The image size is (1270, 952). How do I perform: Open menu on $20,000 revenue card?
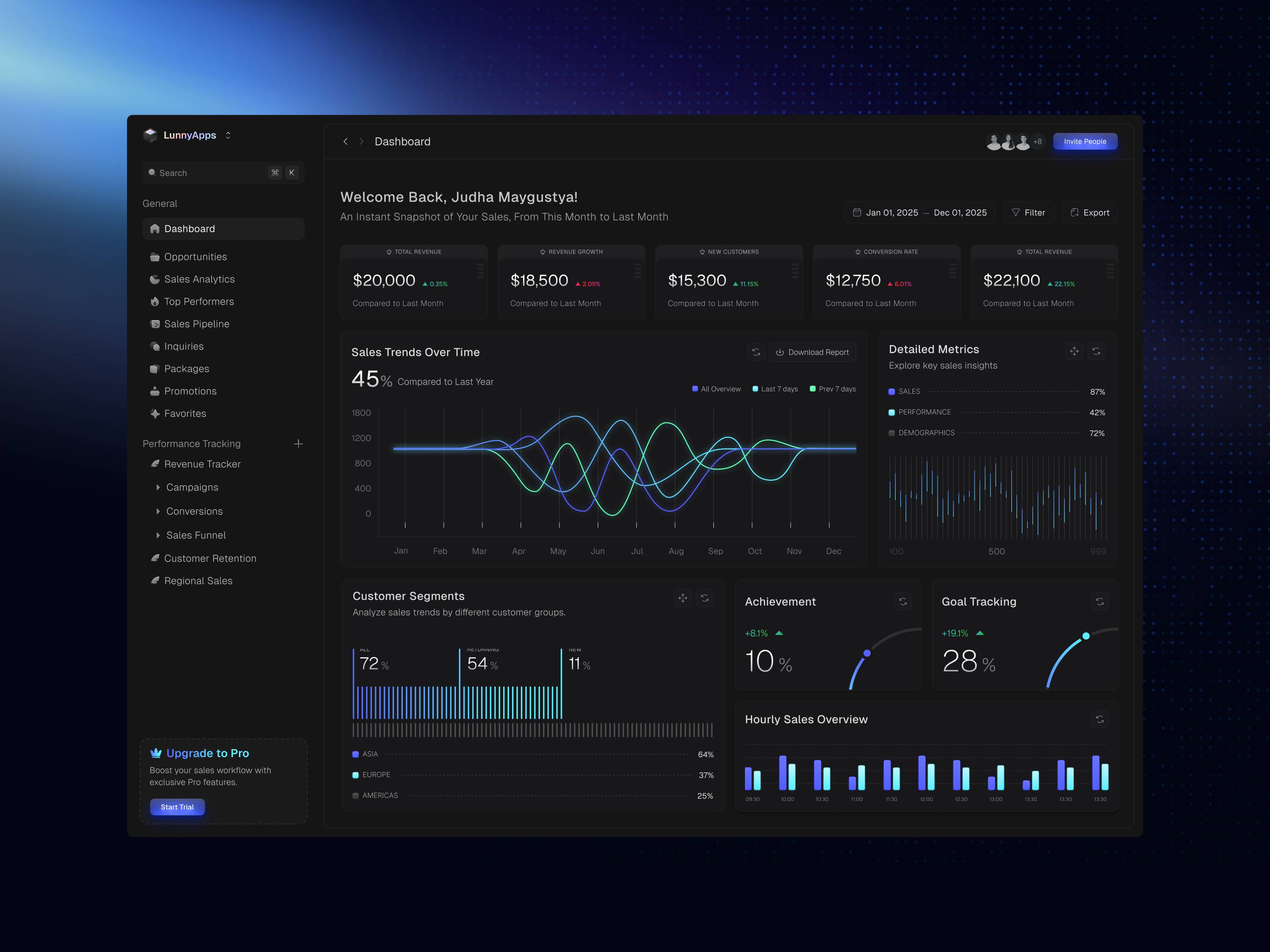(479, 271)
